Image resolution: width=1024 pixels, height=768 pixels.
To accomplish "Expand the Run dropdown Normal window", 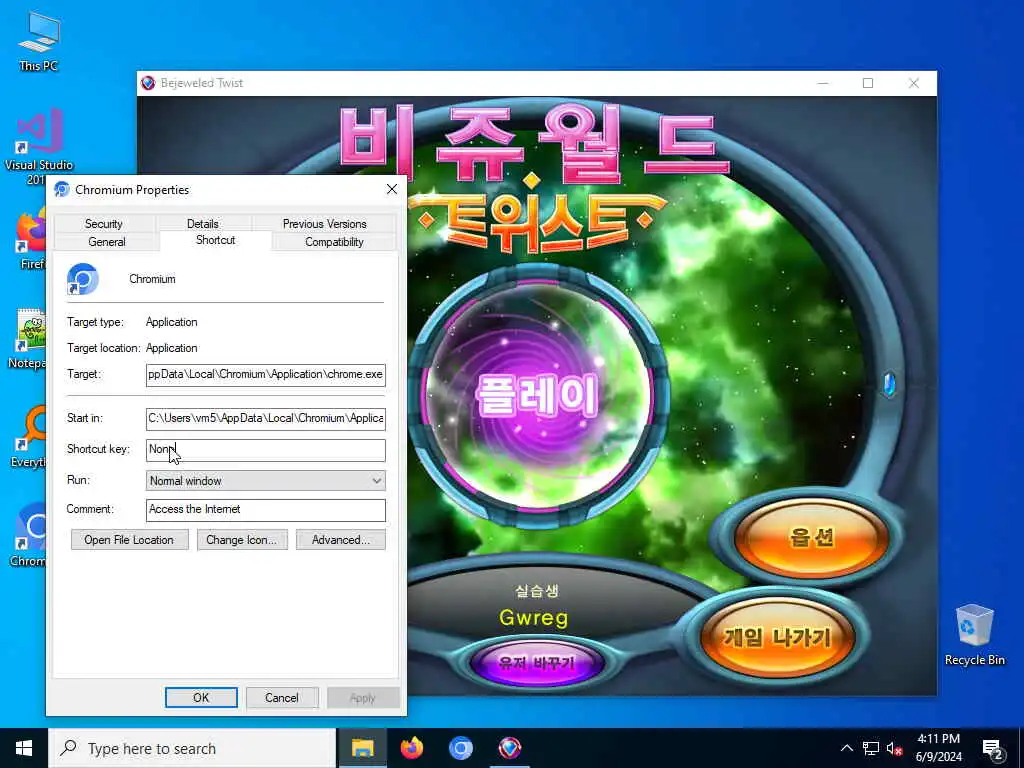I will [266, 481].
